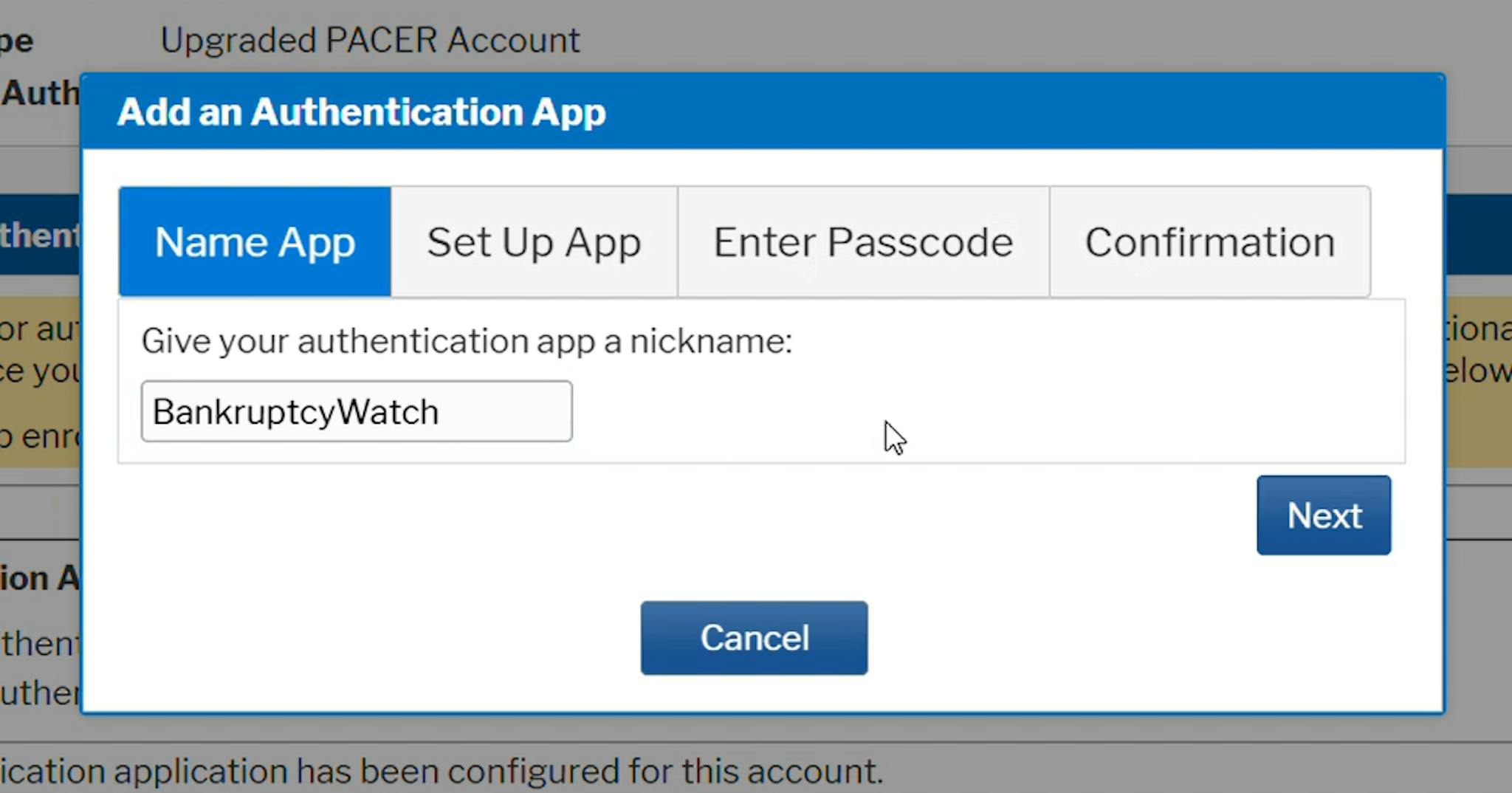Click the nickname prompt label text
Image resolution: width=1512 pixels, height=793 pixels.
click(x=467, y=341)
